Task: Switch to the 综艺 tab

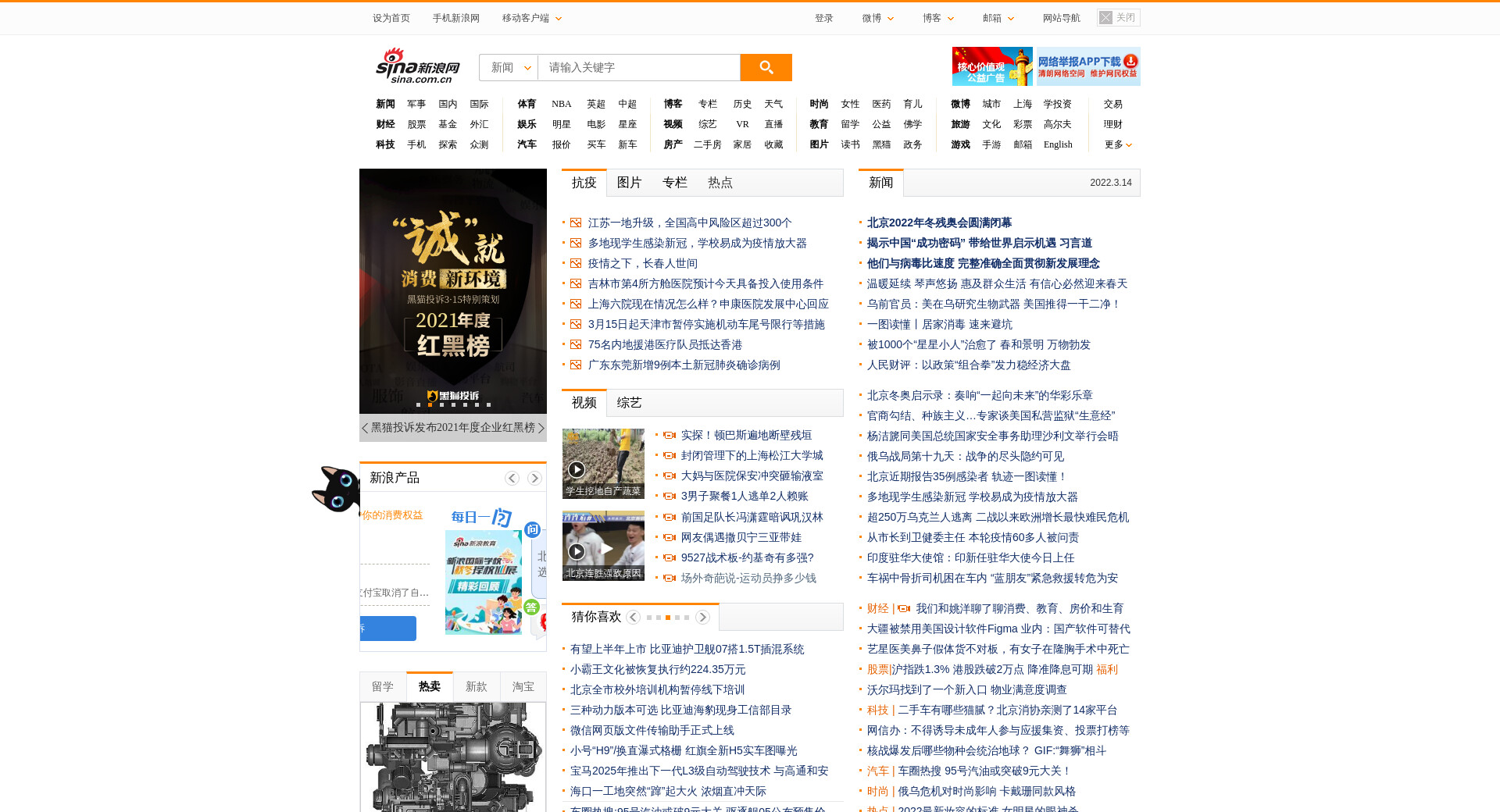Action: coord(630,403)
